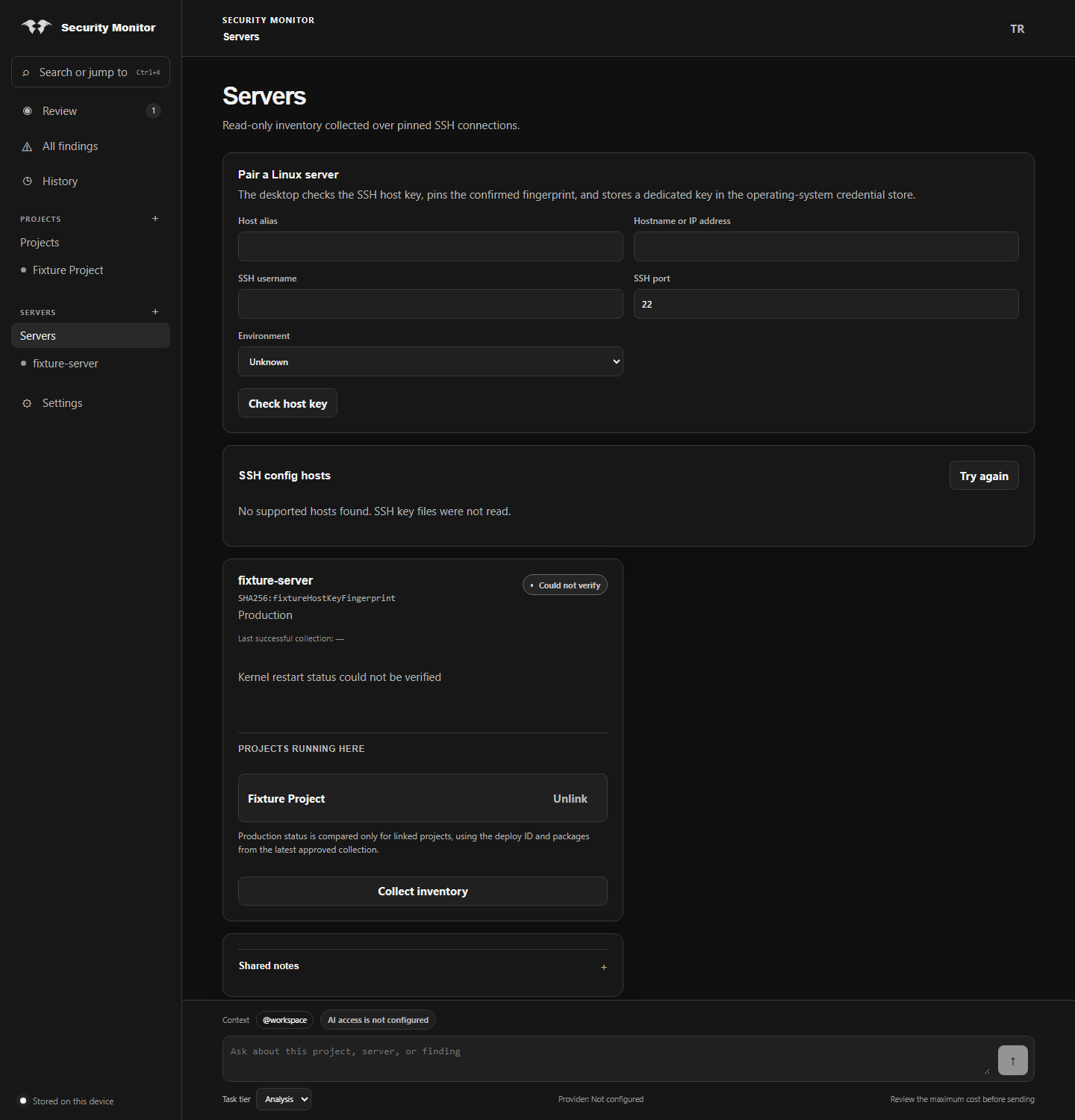The height and width of the screenshot is (1120, 1075).
Task: Open History in the sidebar
Action: click(x=90, y=181)
